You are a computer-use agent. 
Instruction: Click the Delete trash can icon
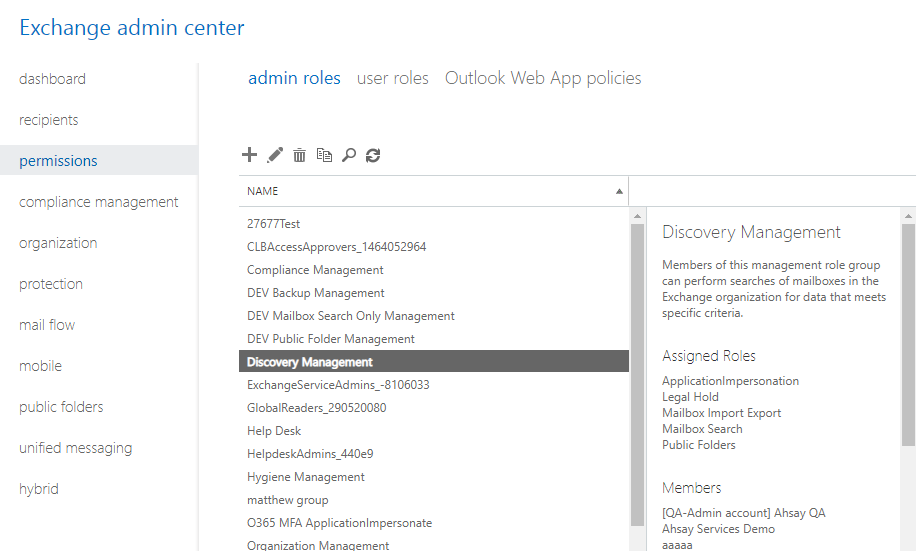pos(299,155)
